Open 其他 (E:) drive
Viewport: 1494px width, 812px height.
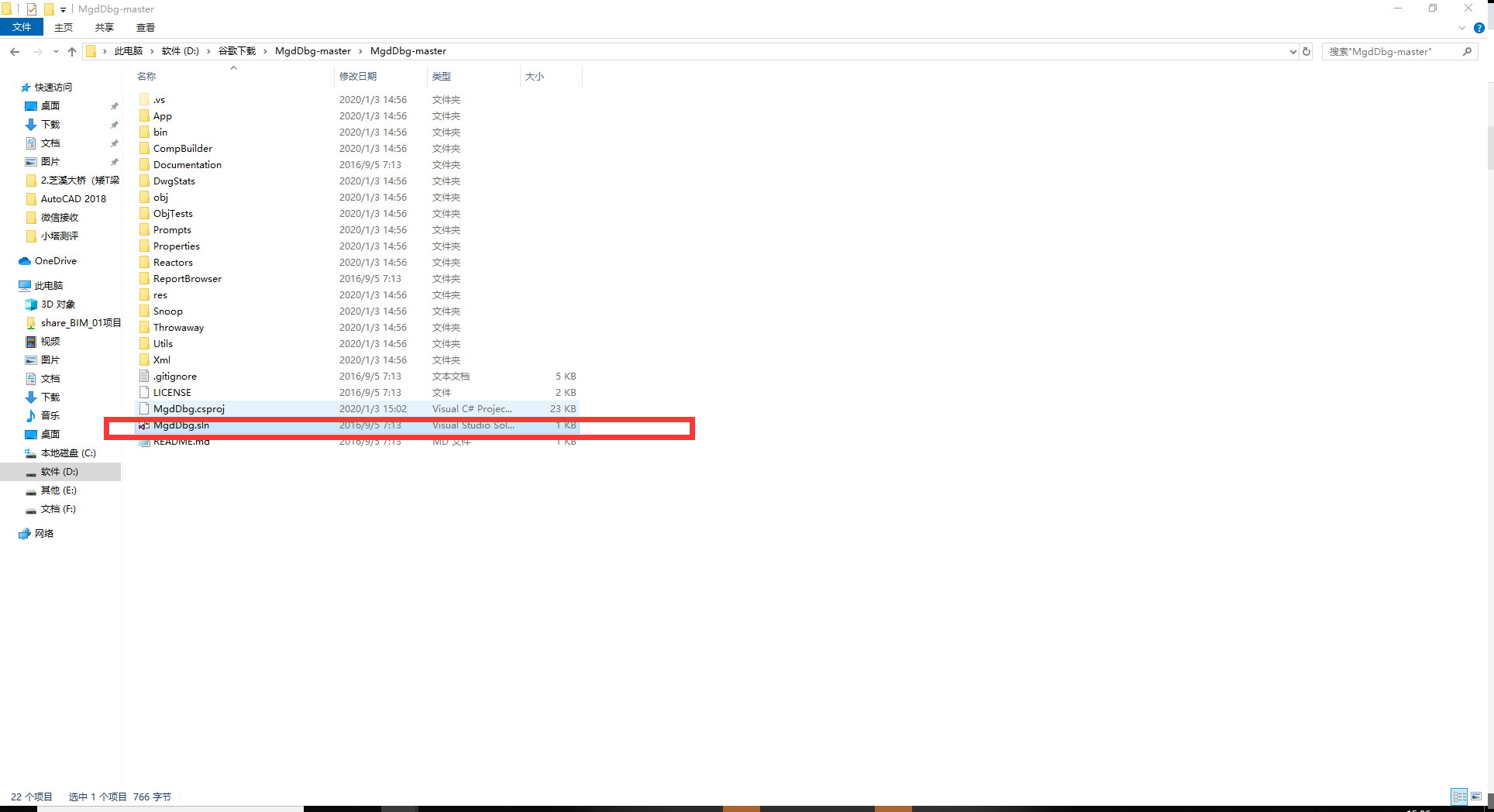59,490
